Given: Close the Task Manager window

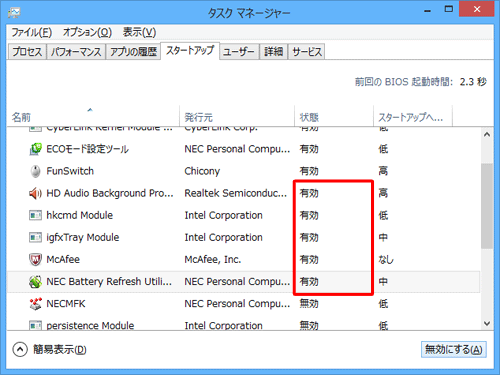Looking at the screenshot, I should pos(477,9).
